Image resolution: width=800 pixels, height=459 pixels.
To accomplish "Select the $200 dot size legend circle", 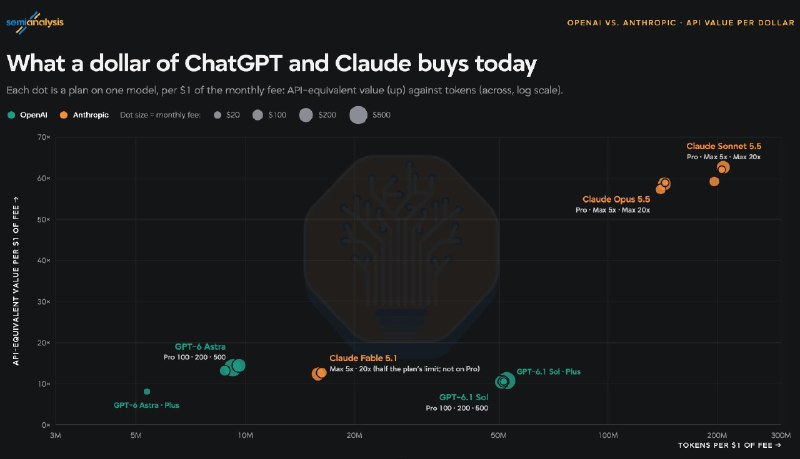I will [306, 115].
